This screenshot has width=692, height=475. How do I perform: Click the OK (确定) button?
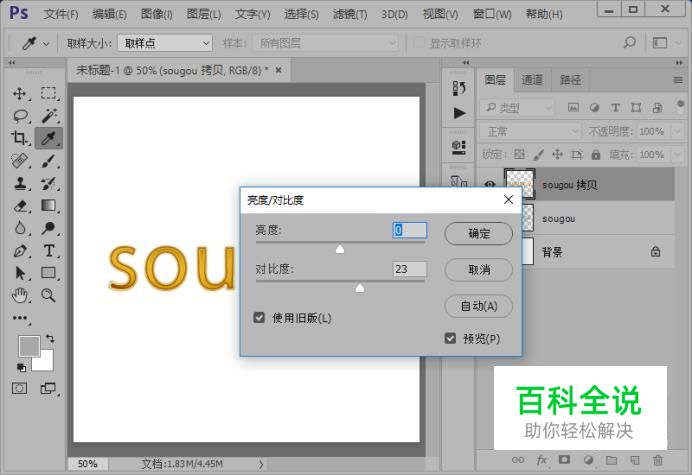(478, 233)
